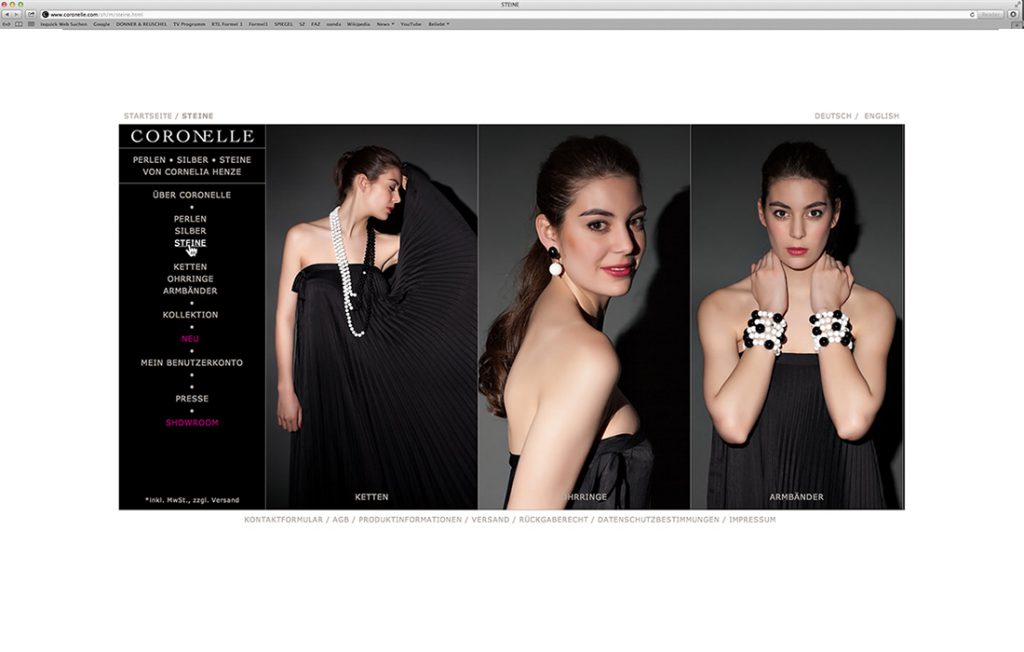The image size is (1024, 652).
Task: Click the downloads icon at toolbar right
Action: pos(1014,14)
